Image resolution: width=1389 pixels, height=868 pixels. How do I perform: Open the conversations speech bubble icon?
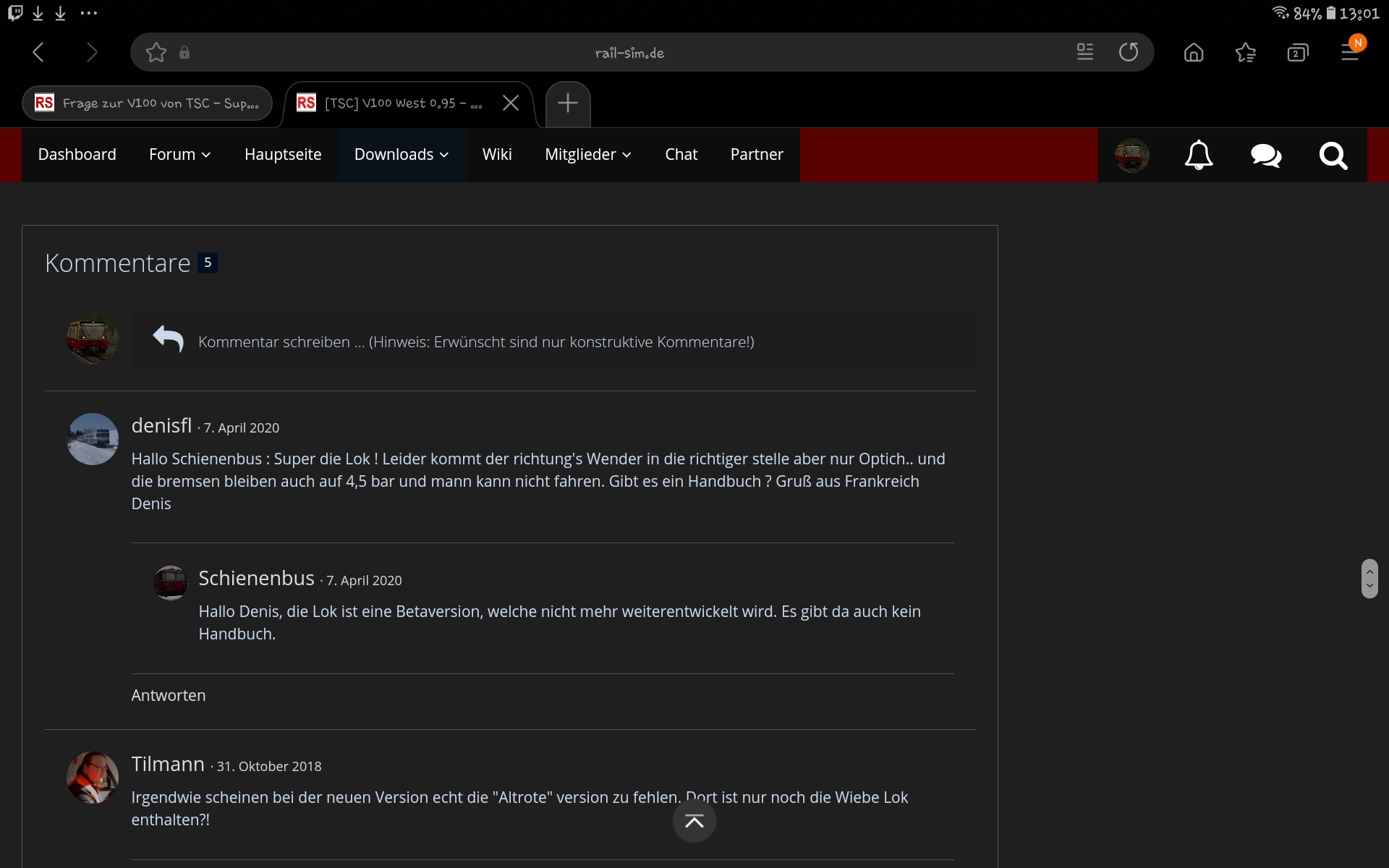1265,155
